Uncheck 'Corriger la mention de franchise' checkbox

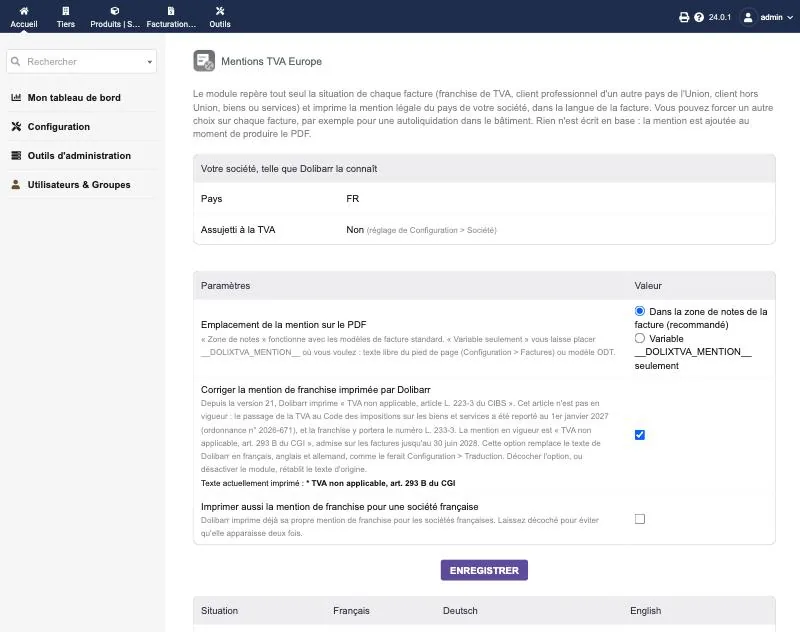click(640, 435)
